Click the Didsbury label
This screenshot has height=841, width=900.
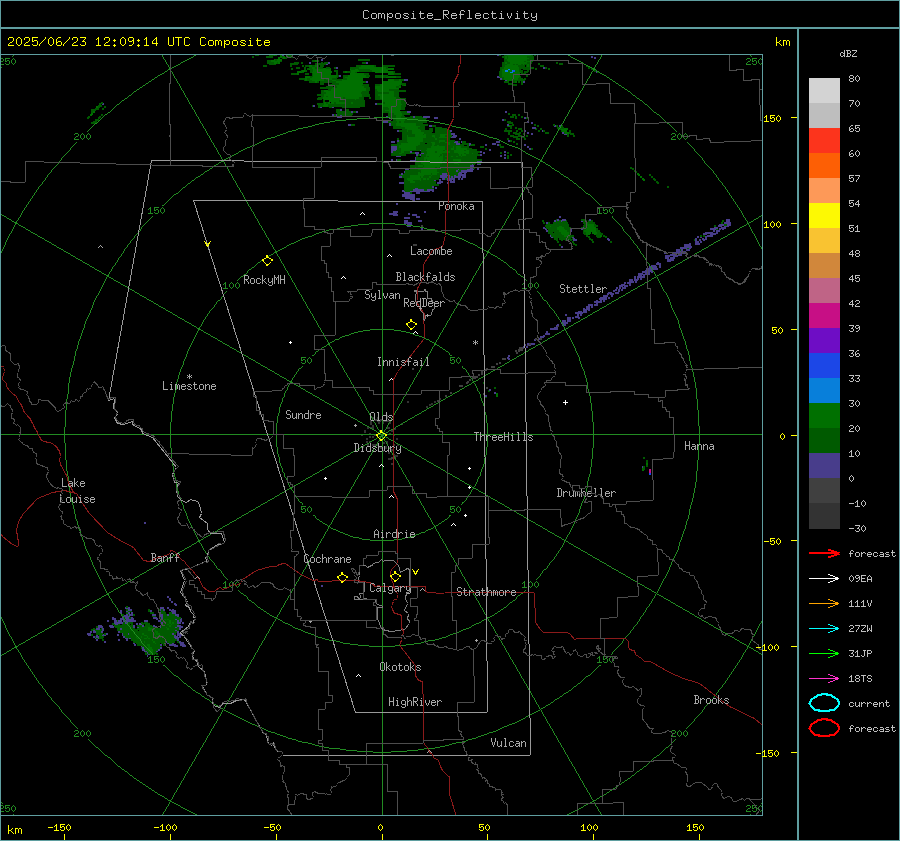pos(377,448)
